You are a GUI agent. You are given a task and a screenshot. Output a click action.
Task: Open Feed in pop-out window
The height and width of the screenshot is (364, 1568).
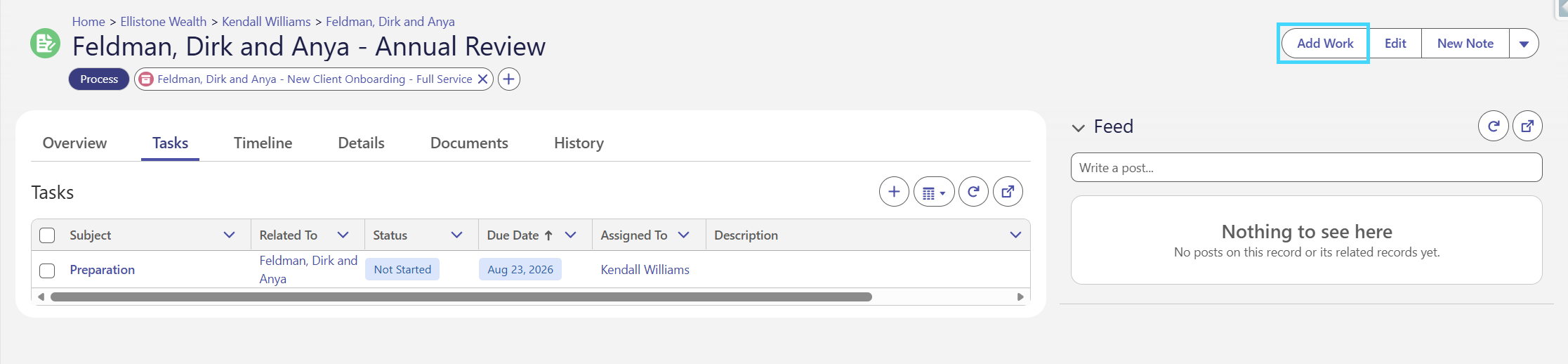coord(1527,126)
